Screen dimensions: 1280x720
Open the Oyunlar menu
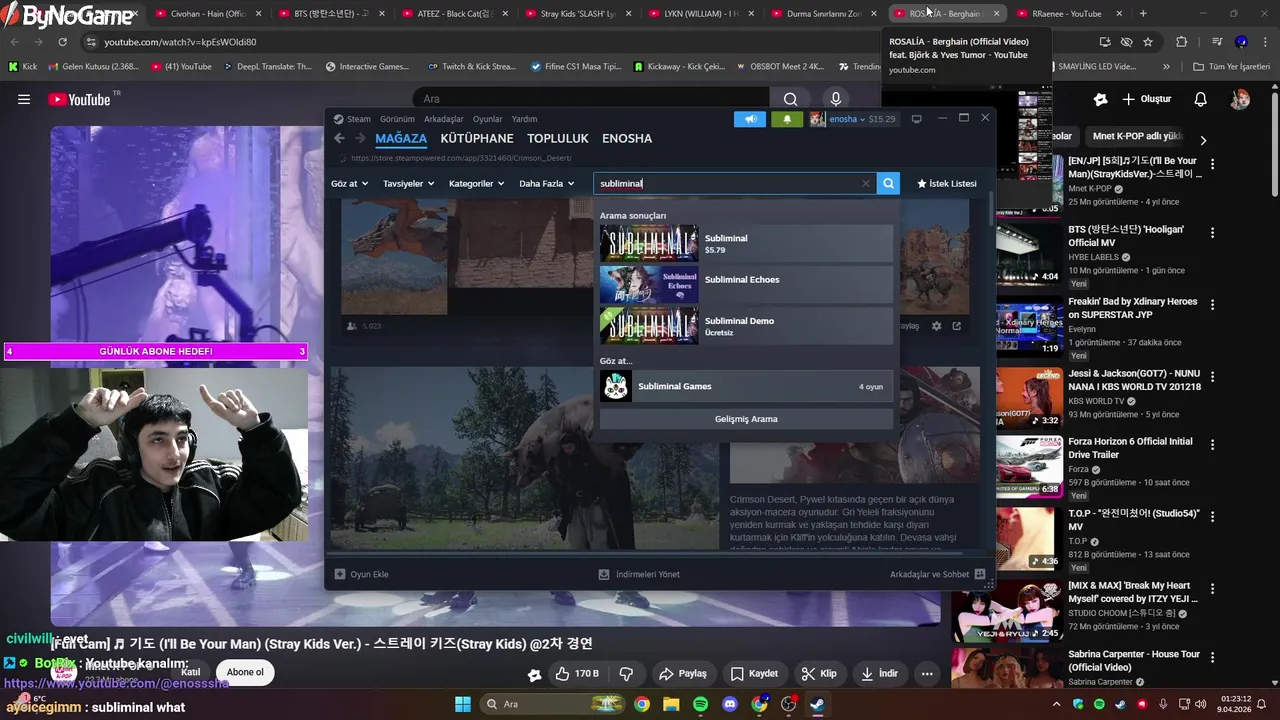tap(488, 119)
